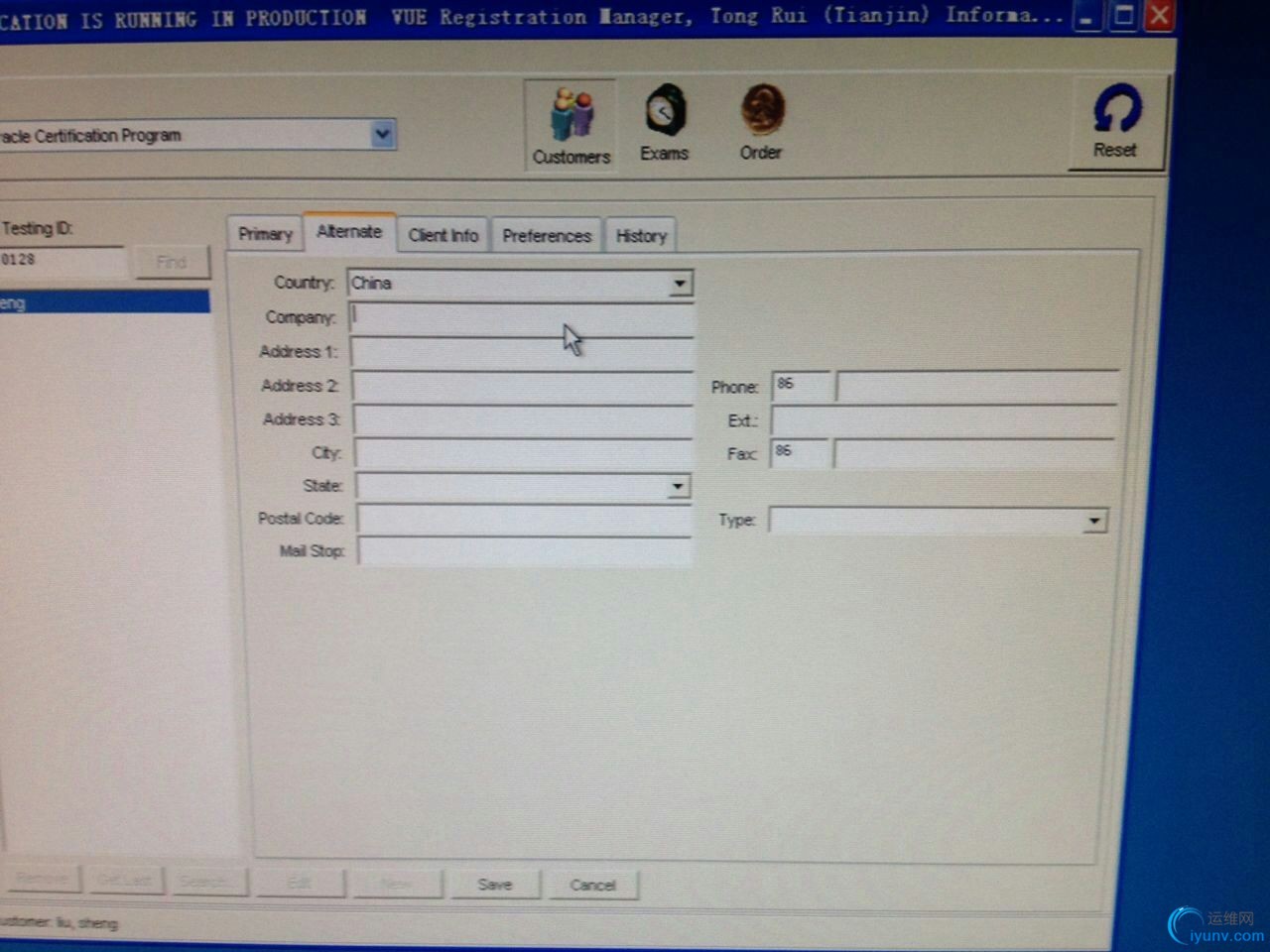
Task: Open the Client Info tab
Action: [444, 235]
